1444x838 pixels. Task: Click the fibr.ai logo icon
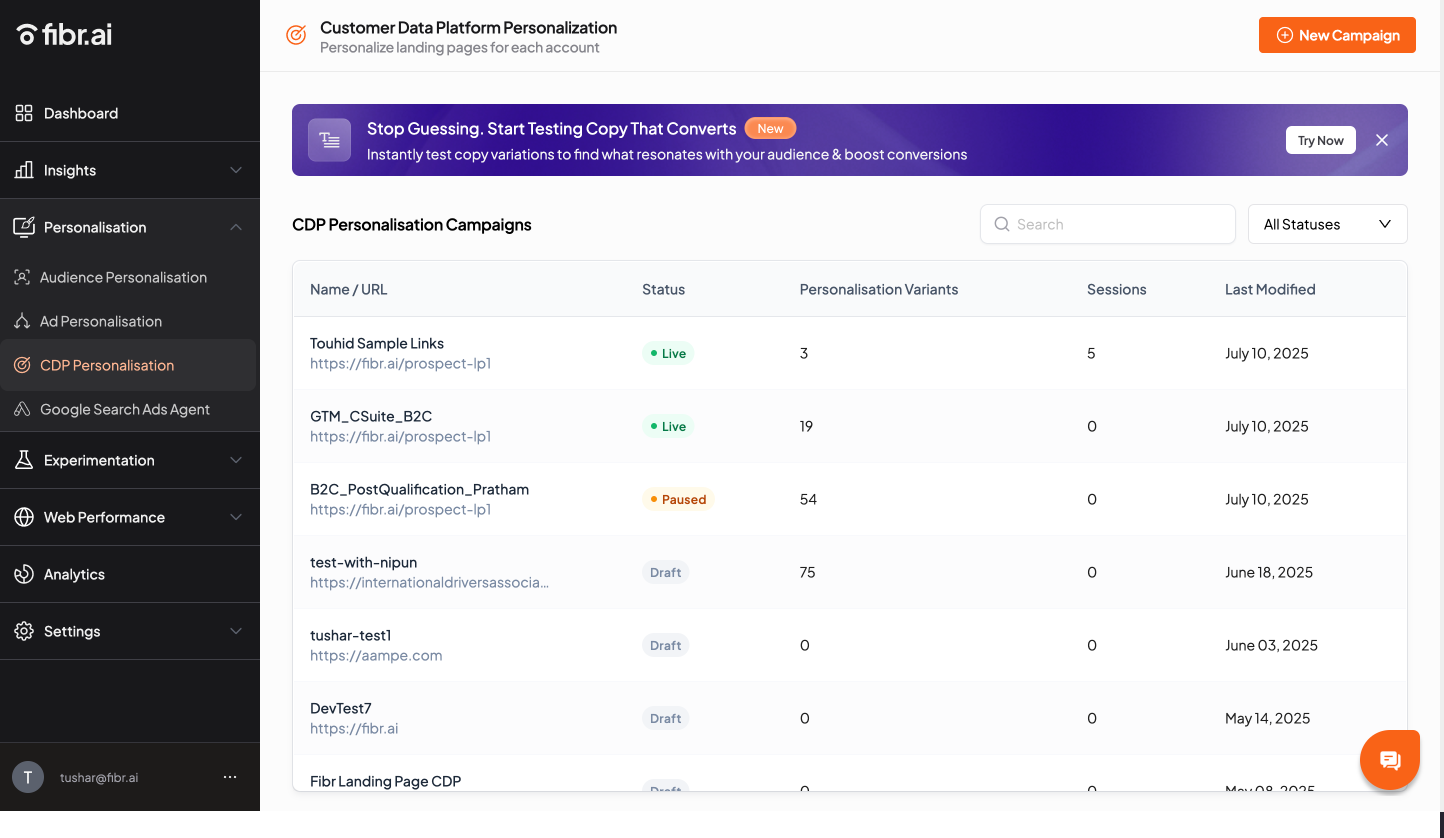[27, 35]
